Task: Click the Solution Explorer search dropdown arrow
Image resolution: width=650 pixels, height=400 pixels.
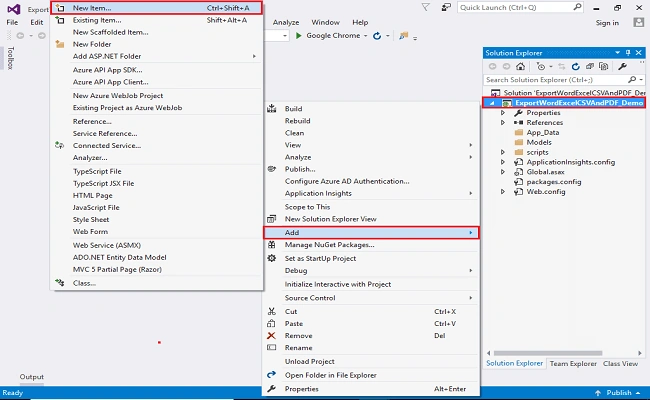Action: (x=641, y=80)
